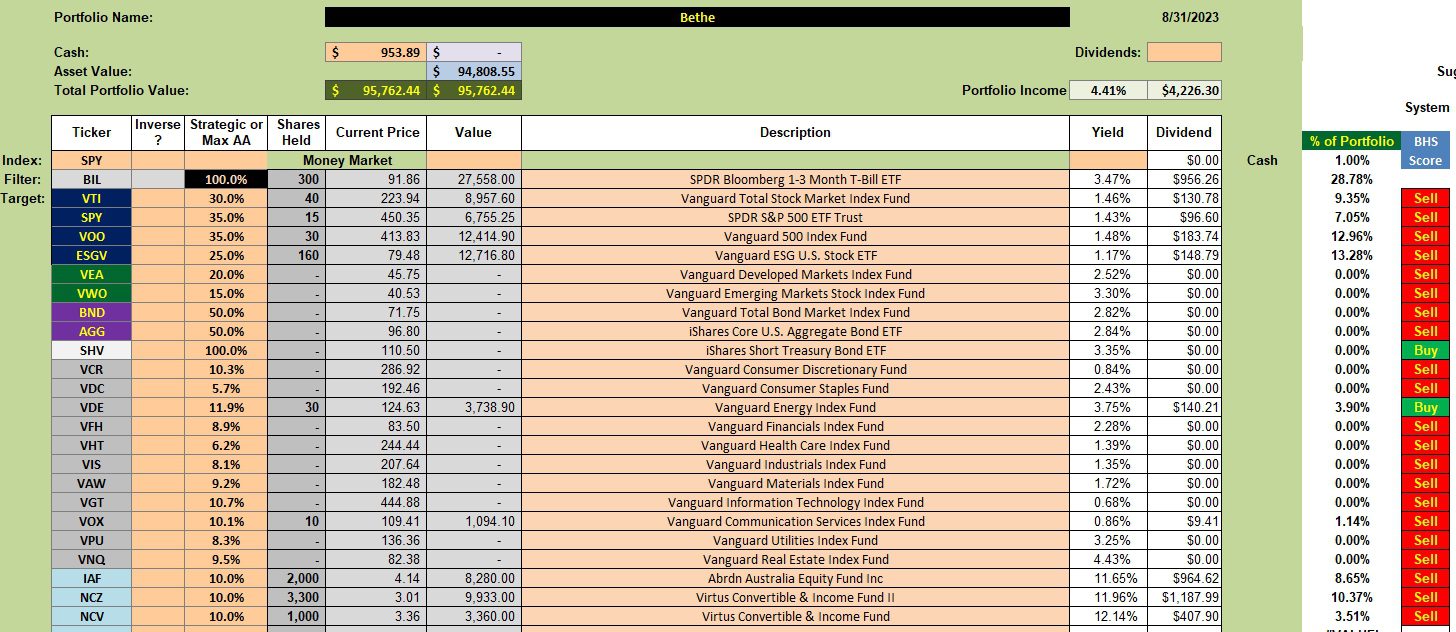Click the Sell score for VTI

[x=1425, y=198]
